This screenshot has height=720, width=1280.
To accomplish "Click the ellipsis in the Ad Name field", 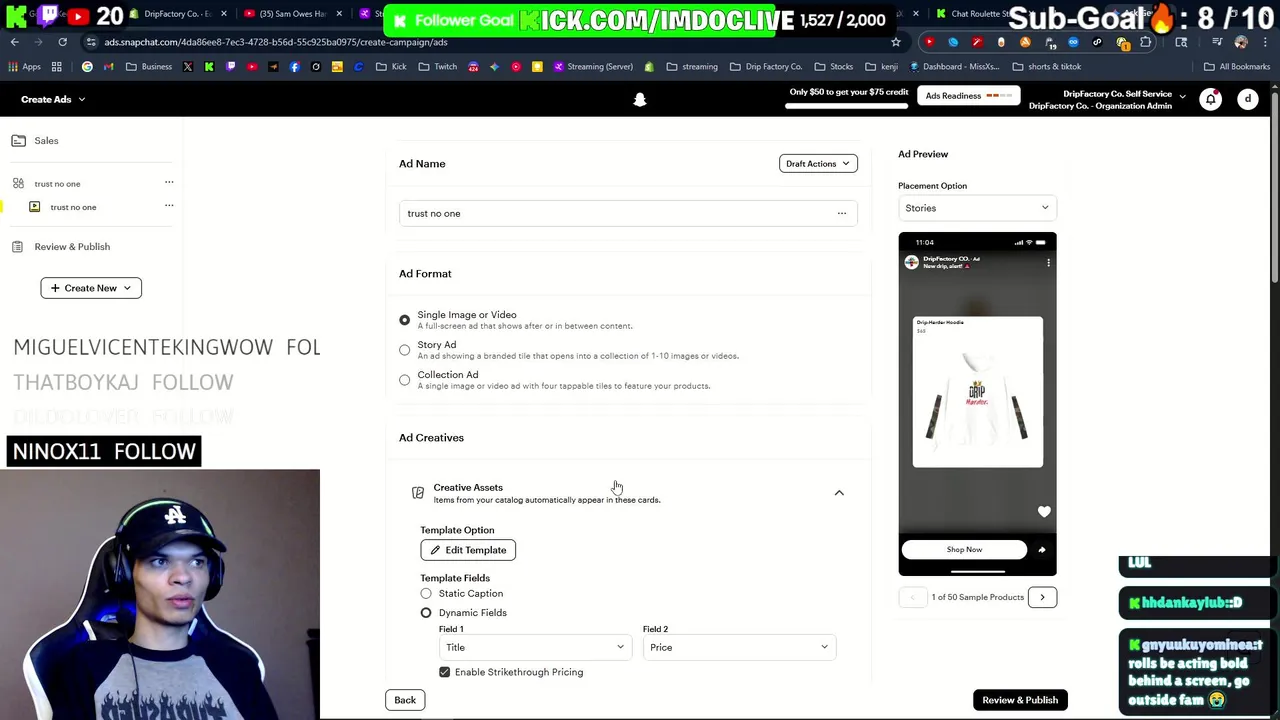I will 842,213.
